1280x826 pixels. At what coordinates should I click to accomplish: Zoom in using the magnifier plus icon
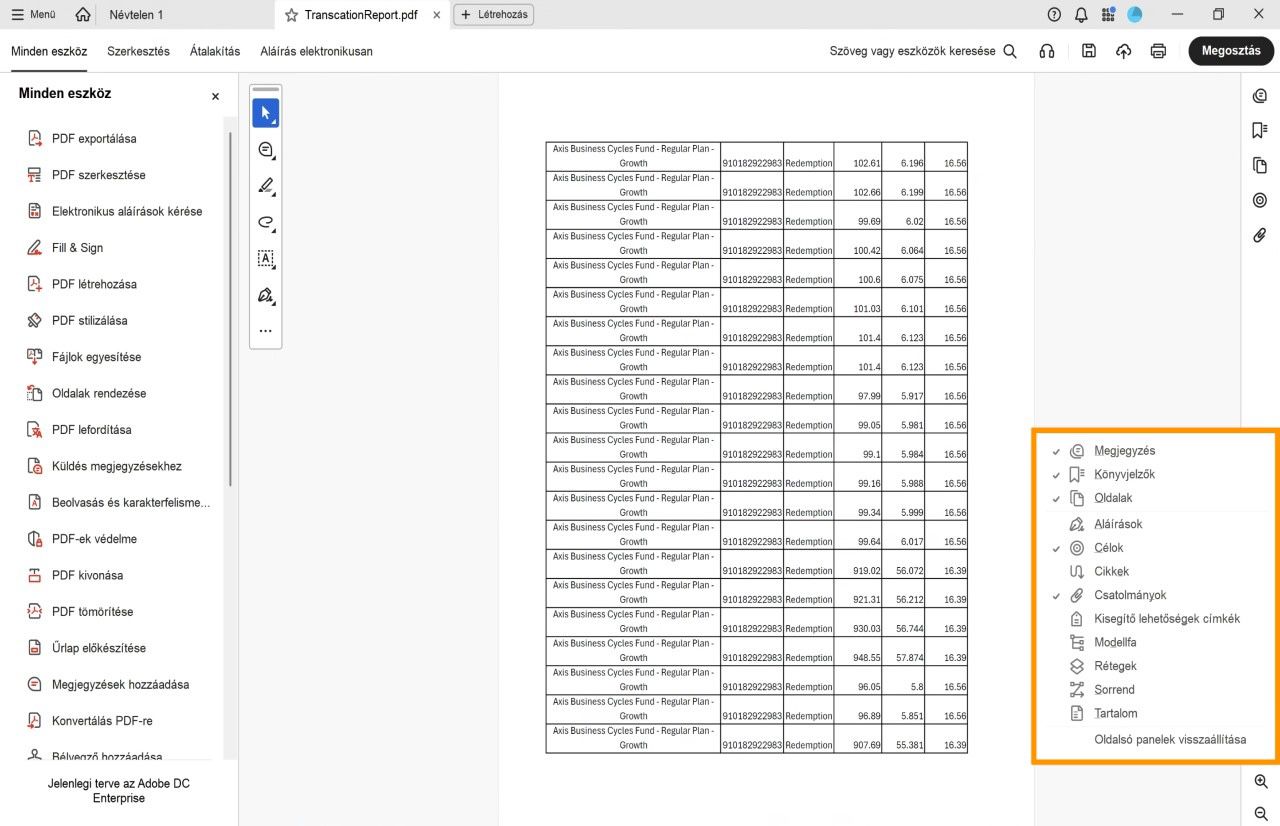pos(1261,782)
